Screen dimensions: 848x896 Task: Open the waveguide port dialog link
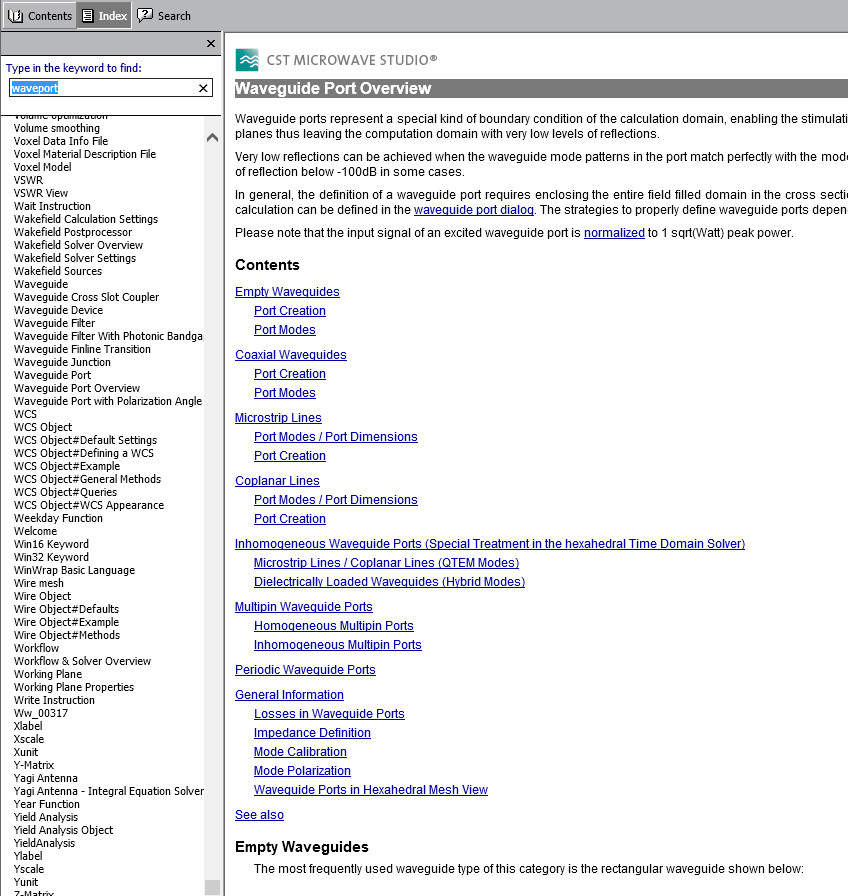(474, 210)
